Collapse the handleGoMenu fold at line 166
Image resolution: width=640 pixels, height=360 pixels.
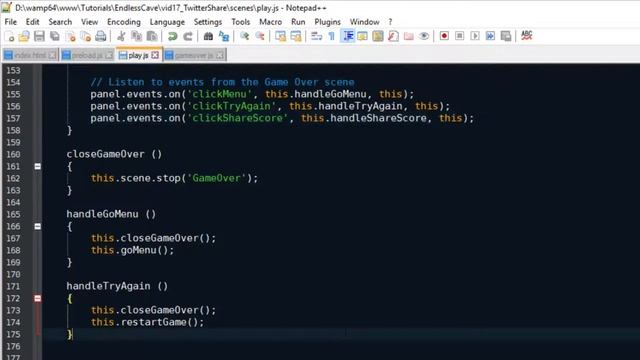38,226
